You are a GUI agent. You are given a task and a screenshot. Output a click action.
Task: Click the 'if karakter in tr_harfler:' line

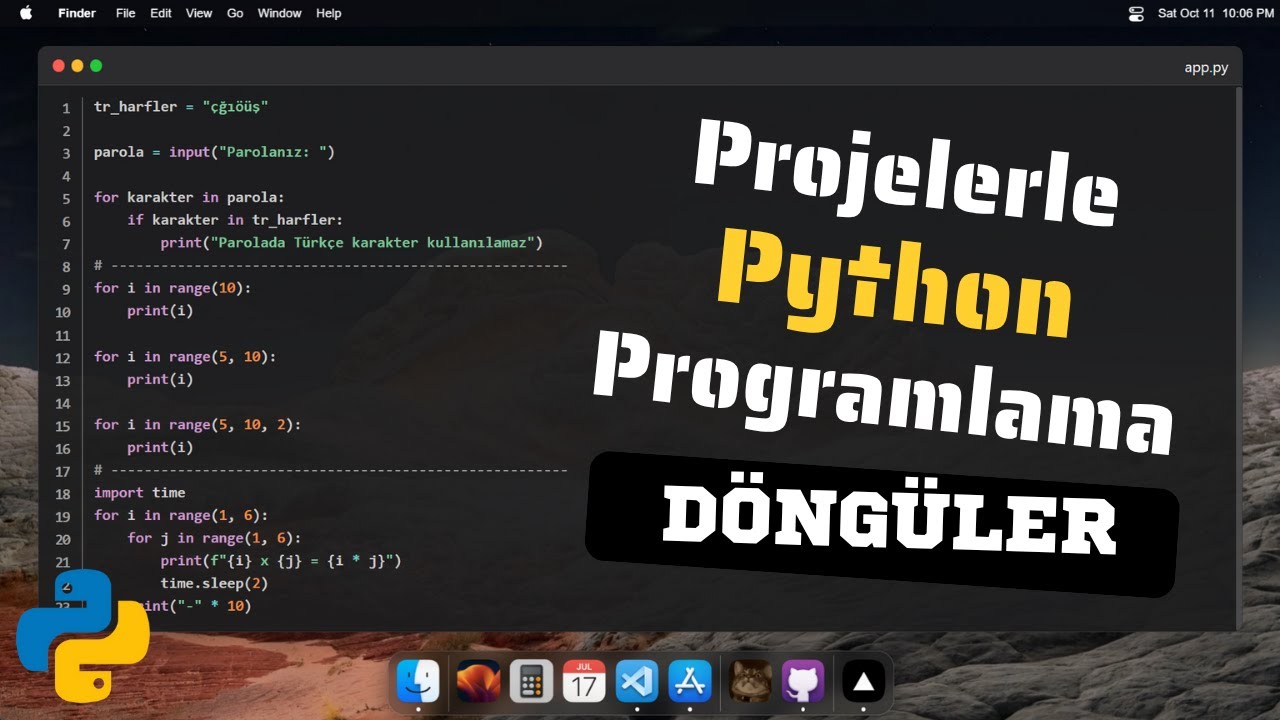(235, 220)
